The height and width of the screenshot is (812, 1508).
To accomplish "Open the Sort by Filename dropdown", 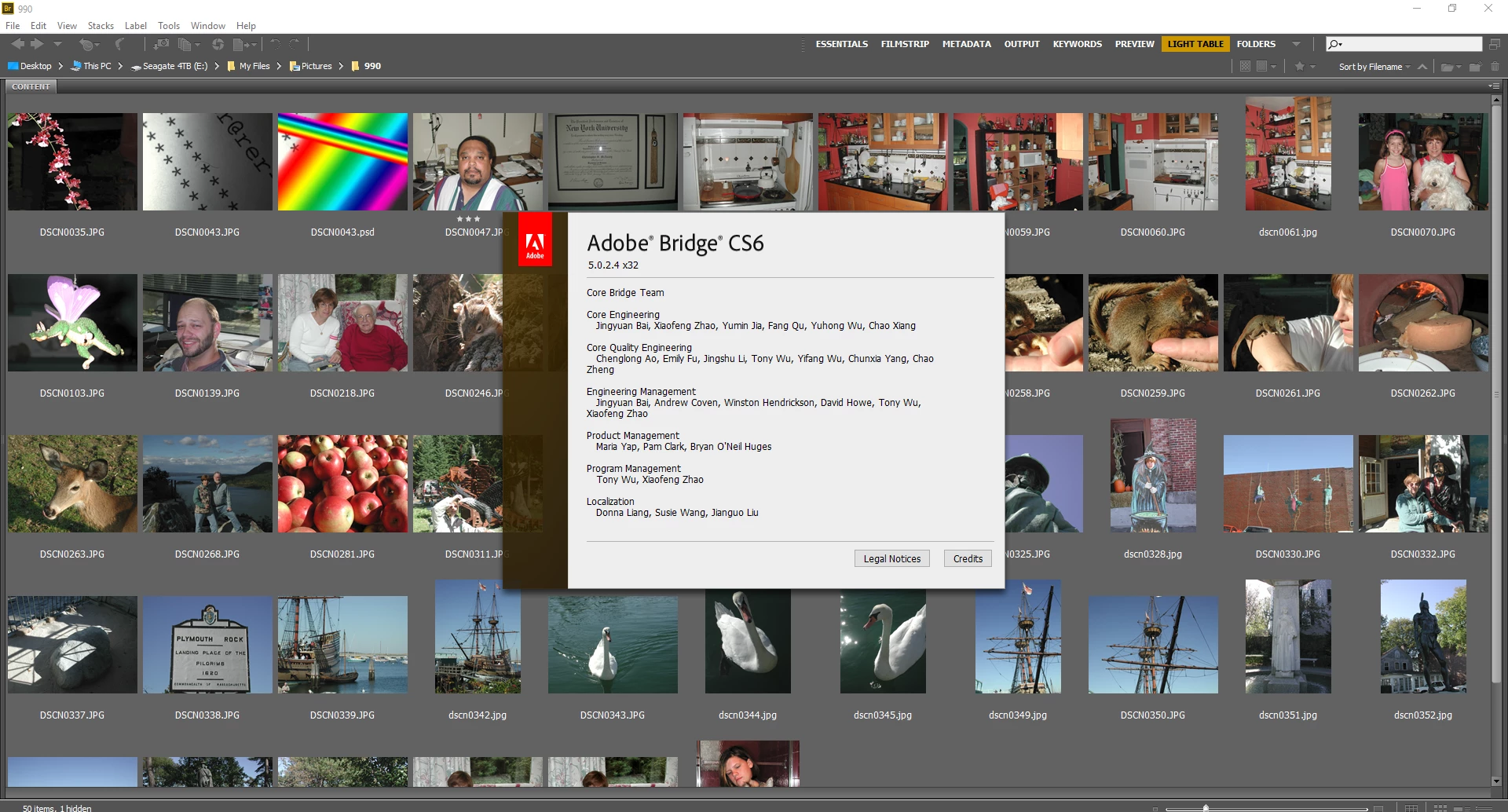I will (x=1374, y=67).
